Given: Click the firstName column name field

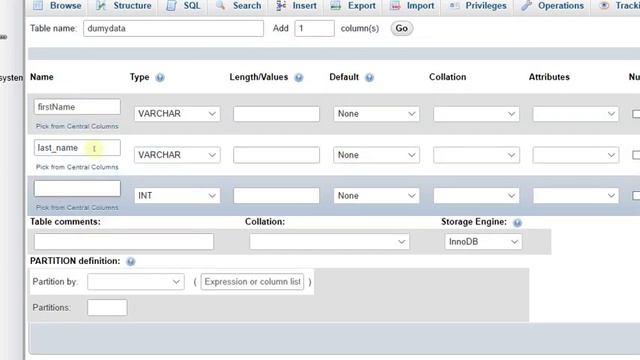Looking at the screenshot, I should point(77,107).
